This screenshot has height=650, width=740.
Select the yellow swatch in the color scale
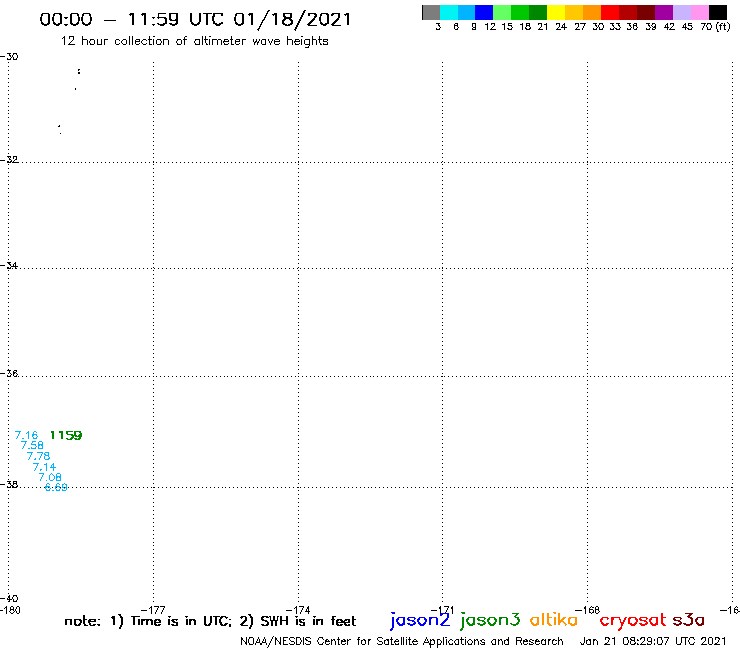click(556, 12)
